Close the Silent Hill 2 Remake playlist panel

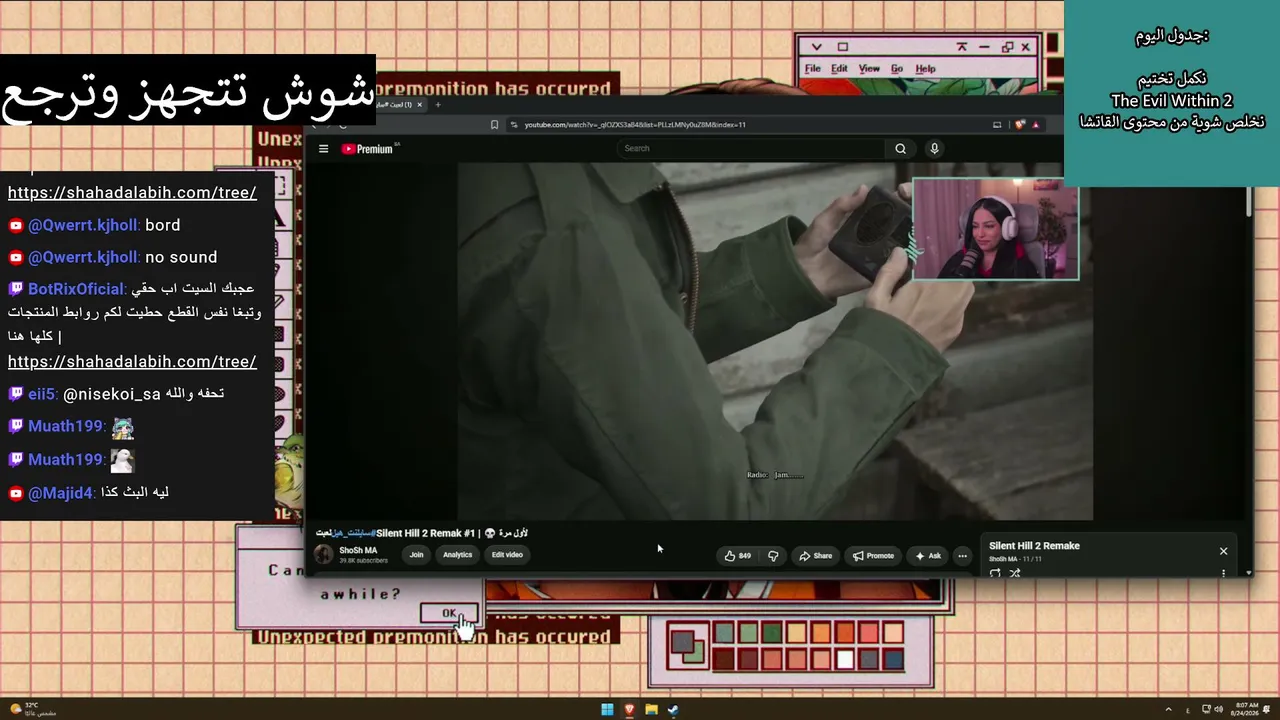click(x=1223, y=551)
